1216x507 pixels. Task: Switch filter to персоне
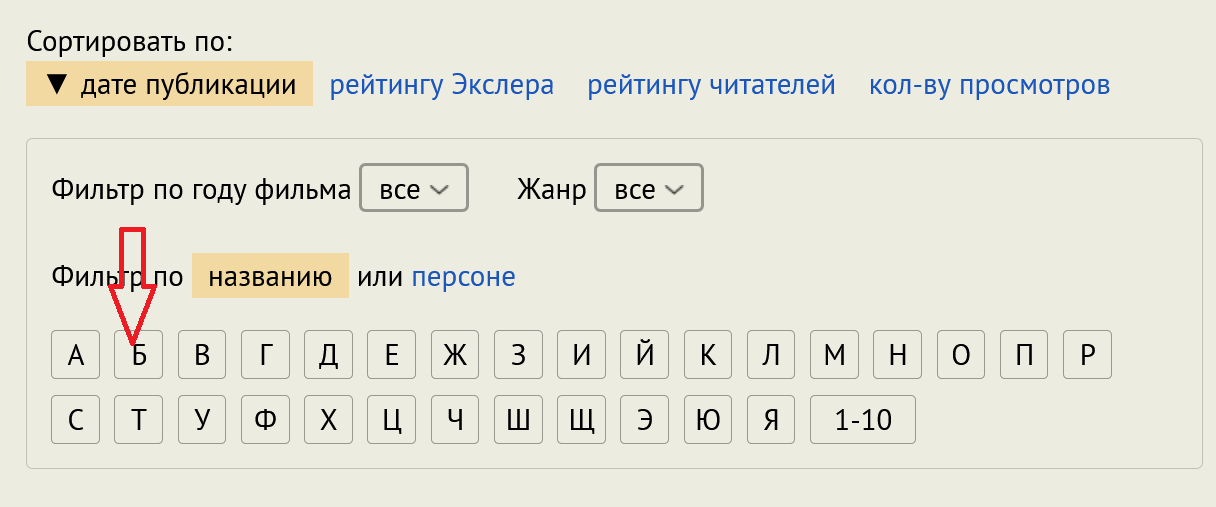463,276
